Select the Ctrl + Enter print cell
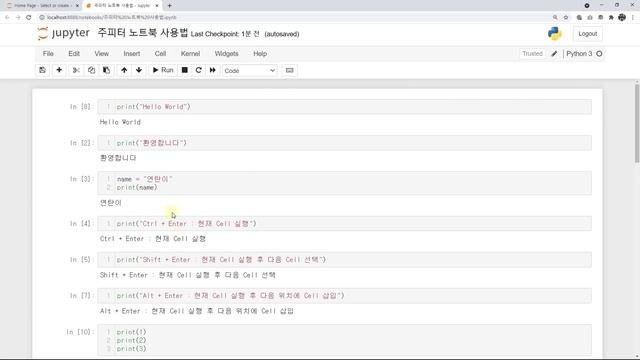Screen dimensions: 640x360 coord(344,224)
